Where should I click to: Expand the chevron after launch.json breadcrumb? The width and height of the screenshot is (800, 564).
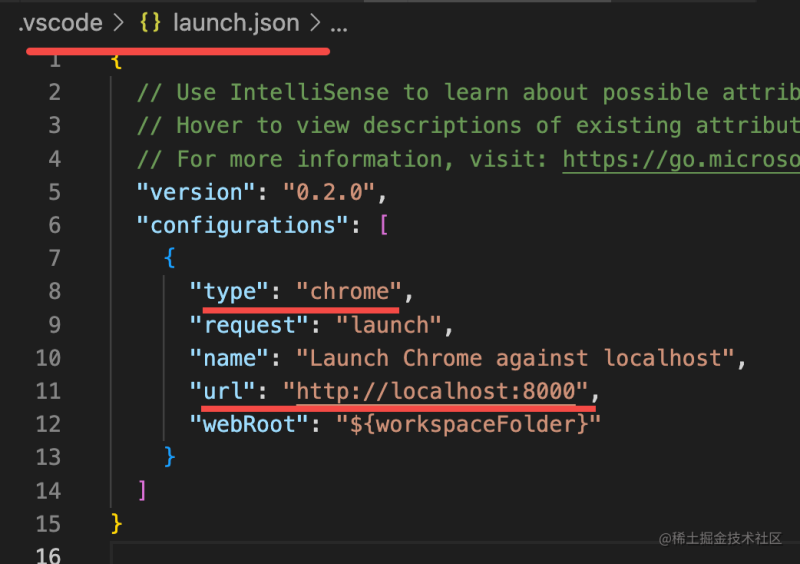[x=315, y=23]
